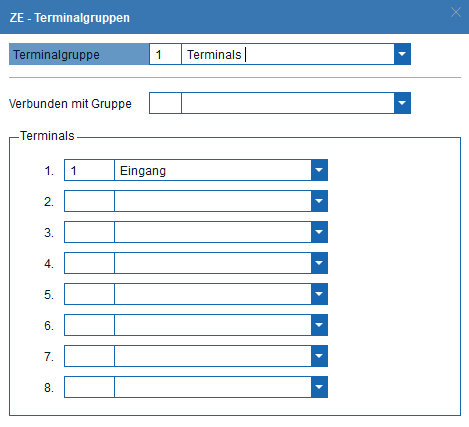Viewport: 469px width, 427px height.
Task: Click the name field of terminal row 5
Action: pos(213,294)
